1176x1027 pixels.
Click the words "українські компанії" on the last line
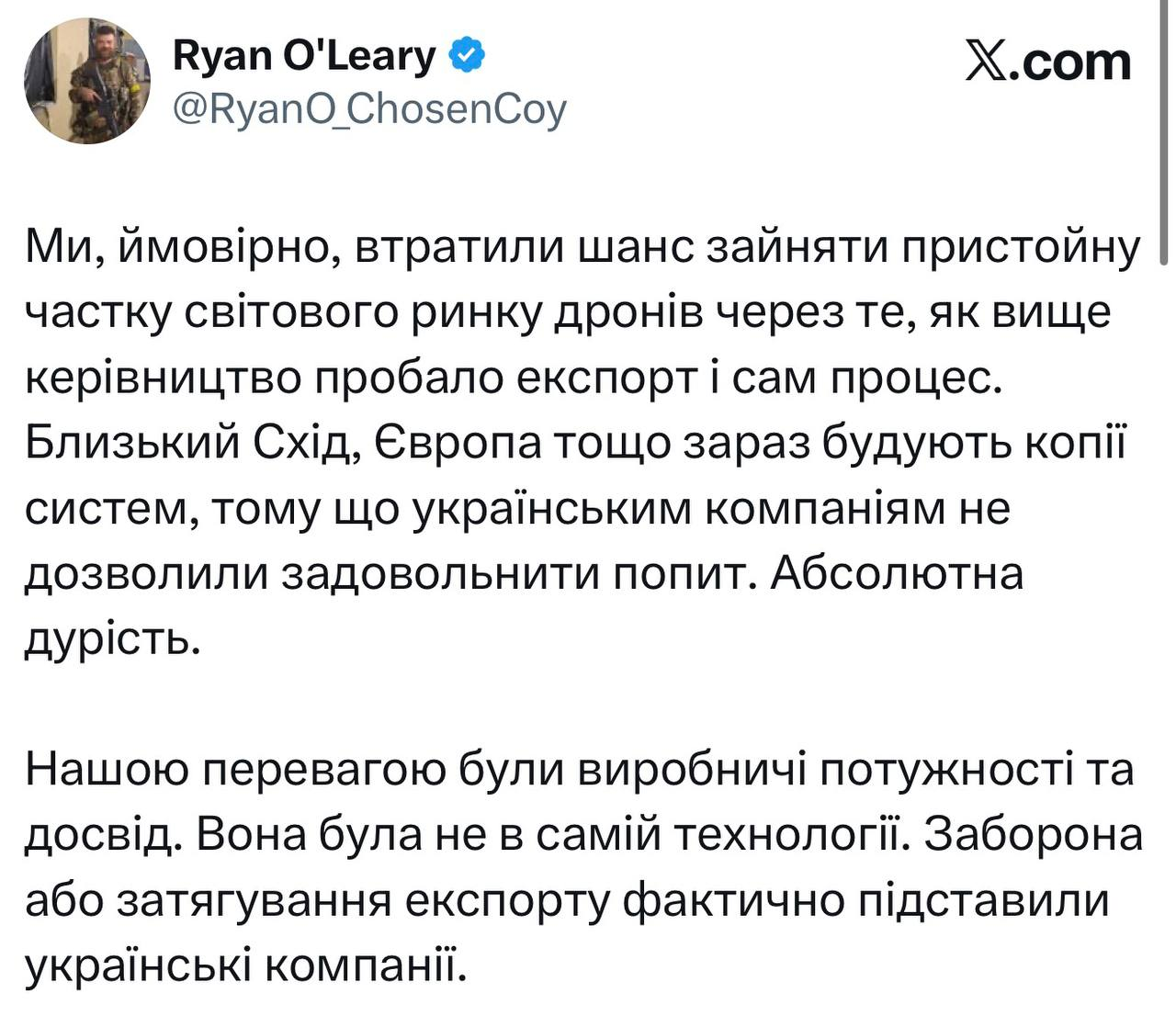(x=239, y=964)
